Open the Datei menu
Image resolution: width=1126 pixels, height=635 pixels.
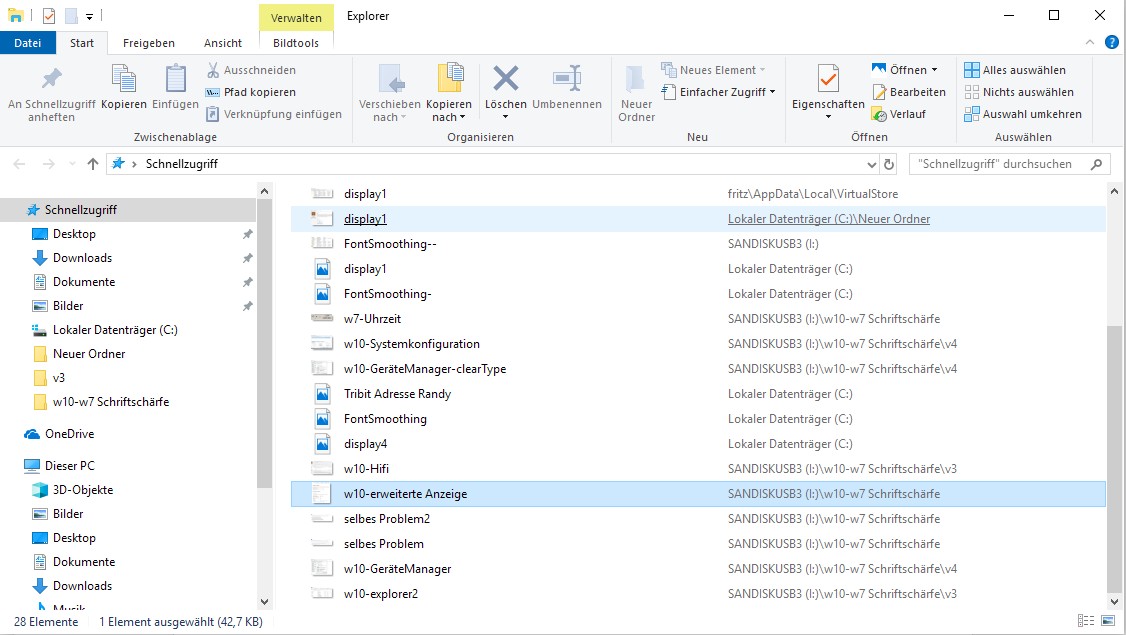click(x=27, y=43)
